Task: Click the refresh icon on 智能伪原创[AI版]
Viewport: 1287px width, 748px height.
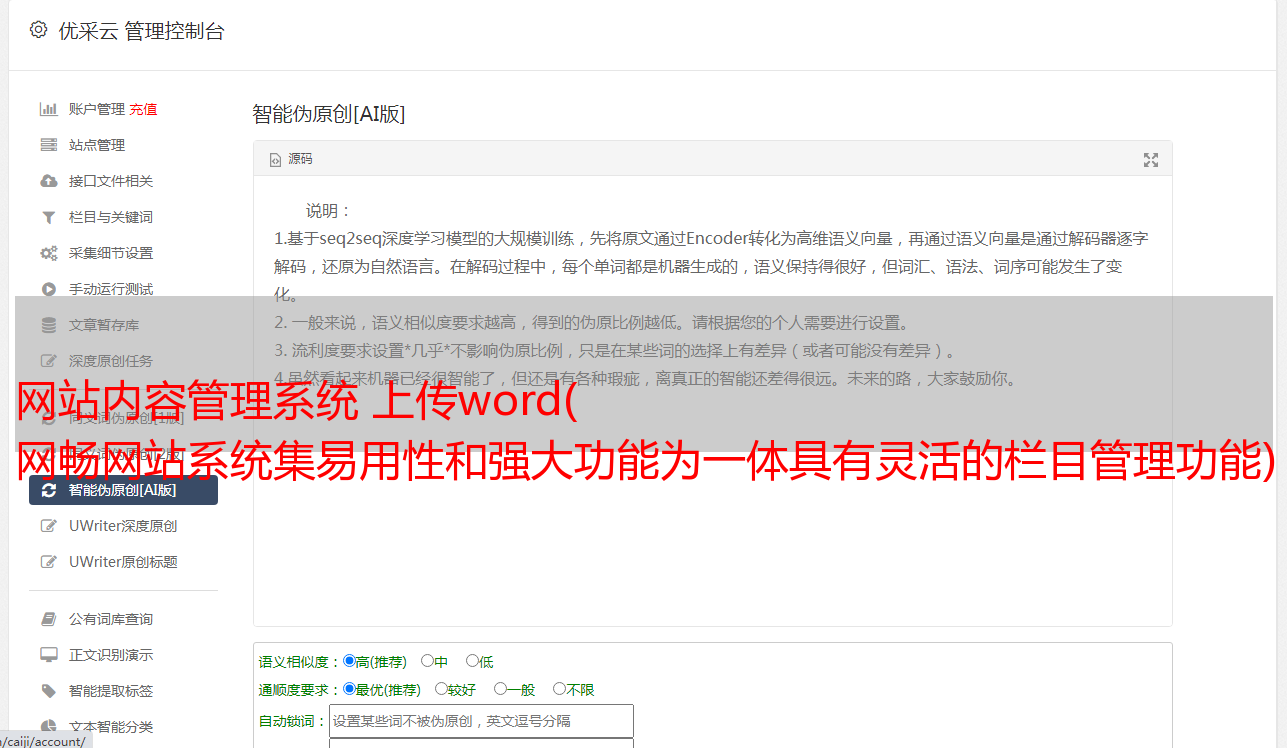Action: (49, 490)
